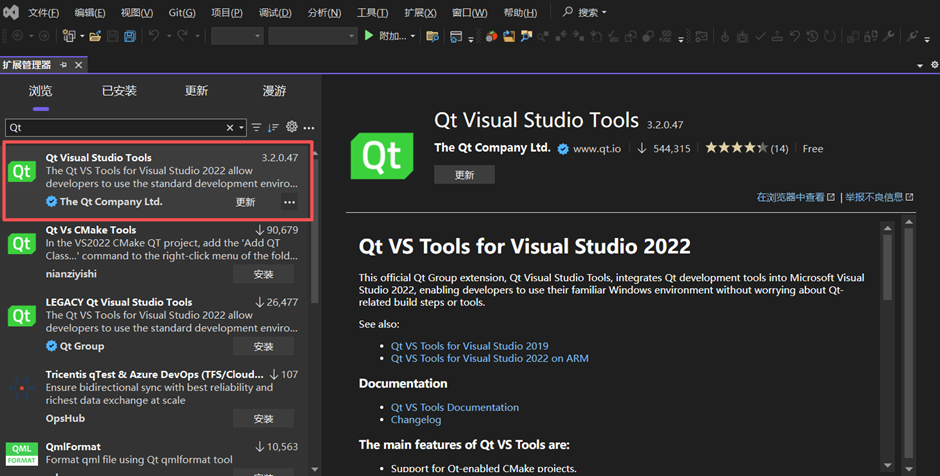Select the LEGACY Qt Visual Studio Tools title
This screenshot has width=940, height=476.
point(119,302)
